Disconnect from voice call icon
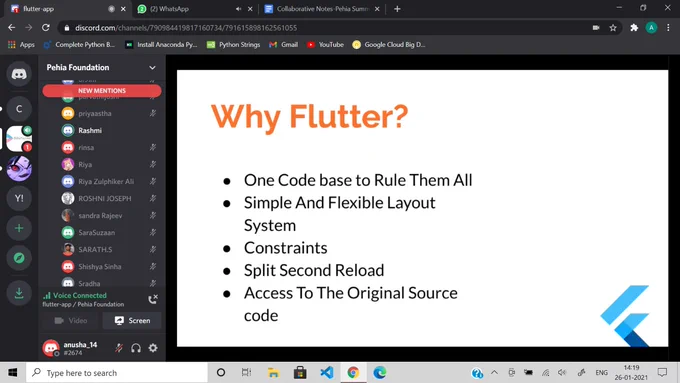 (153, 299)
